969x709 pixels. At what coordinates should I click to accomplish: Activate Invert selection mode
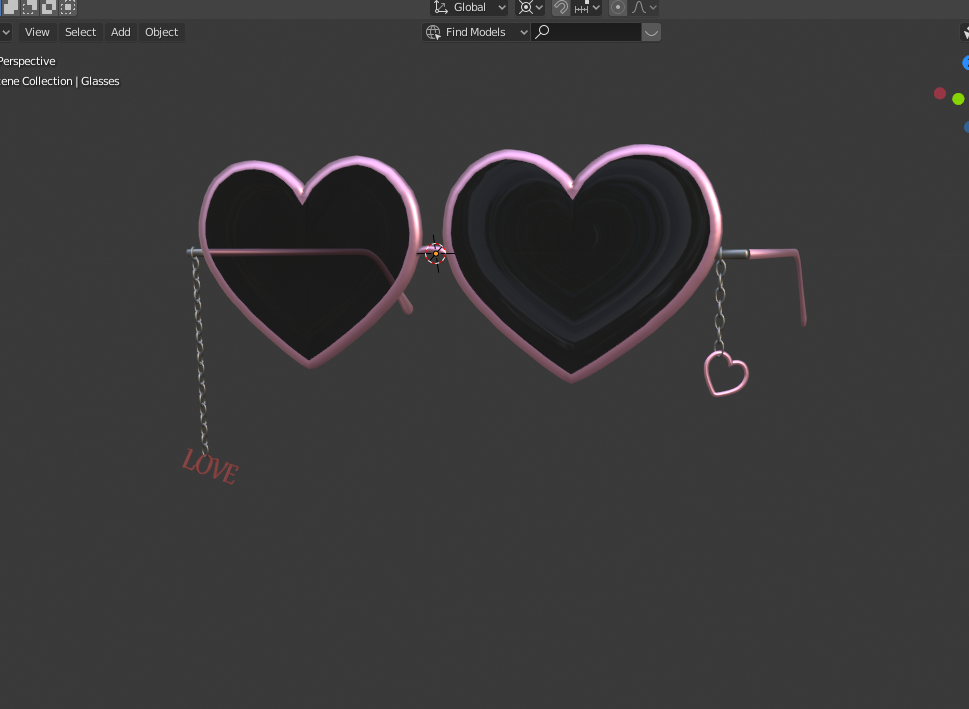[68, 8]
